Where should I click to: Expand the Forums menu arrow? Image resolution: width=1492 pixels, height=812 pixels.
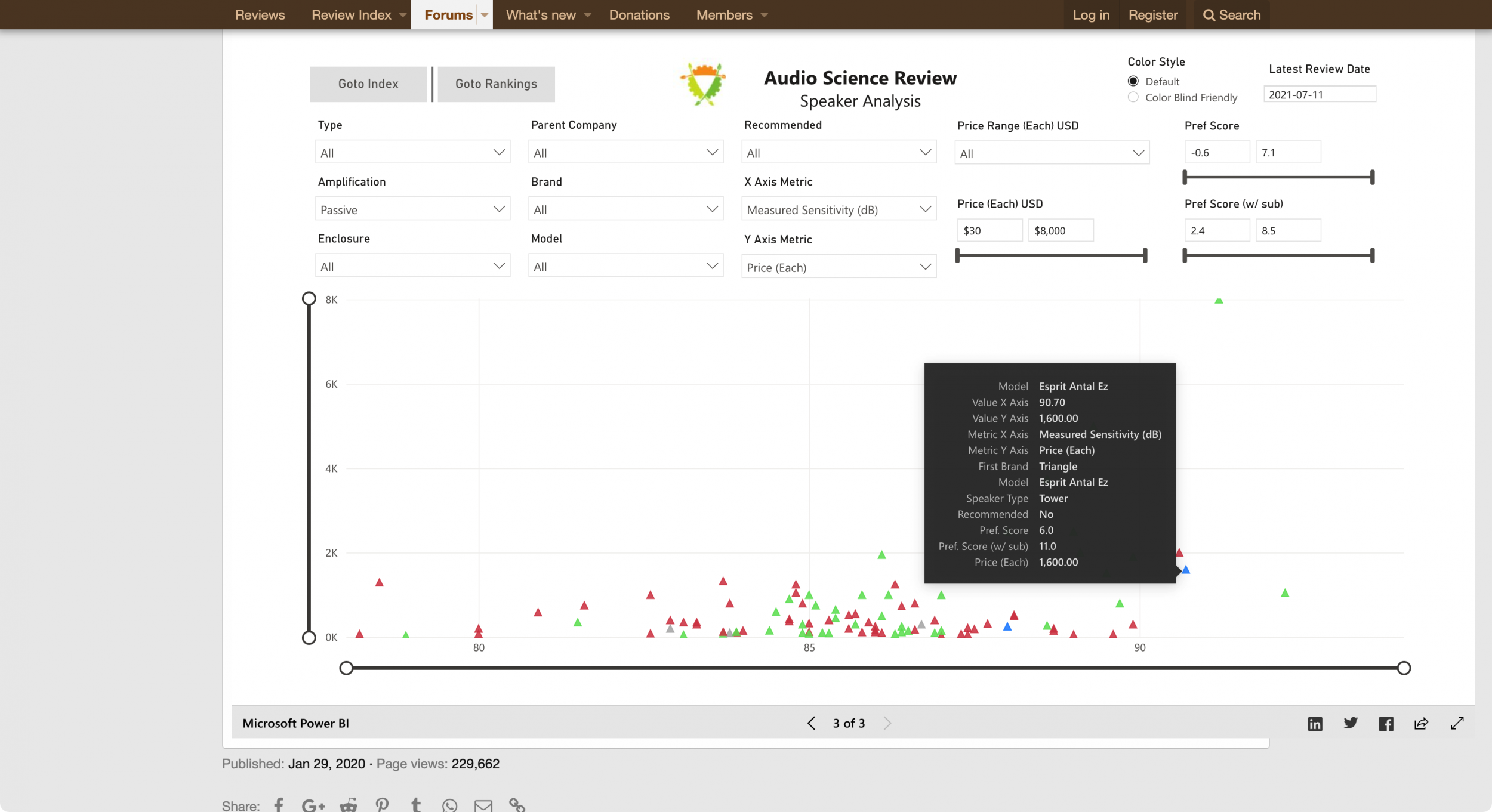point(485,15)
